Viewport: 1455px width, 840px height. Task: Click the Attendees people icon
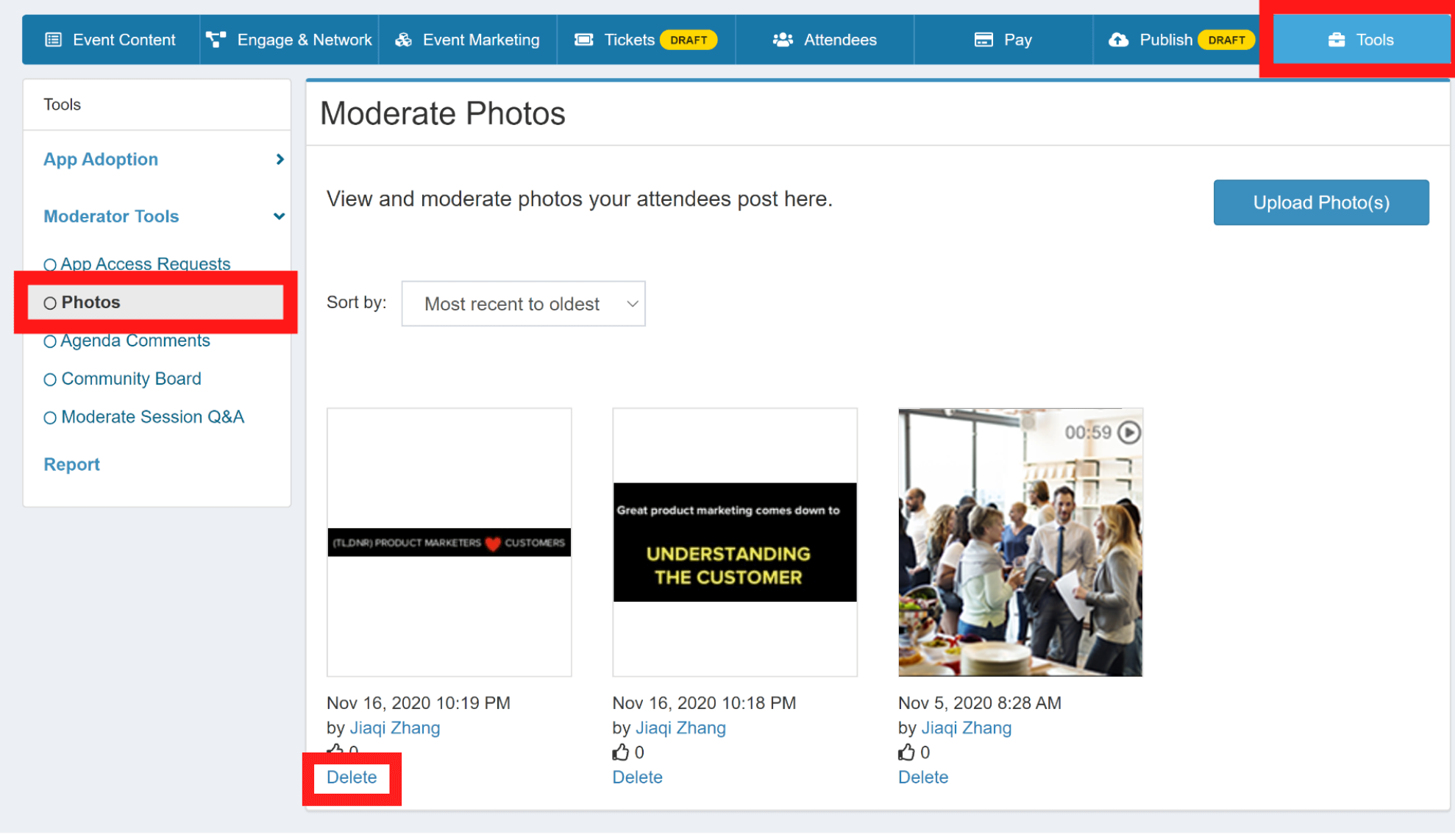coord(783,40)
